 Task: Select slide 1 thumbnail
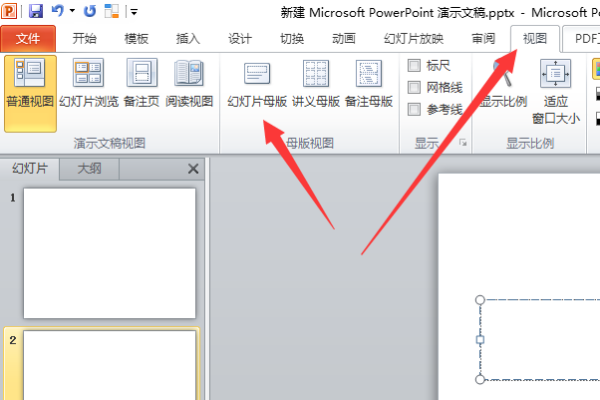pyautogui.click(x=109, y=253)
